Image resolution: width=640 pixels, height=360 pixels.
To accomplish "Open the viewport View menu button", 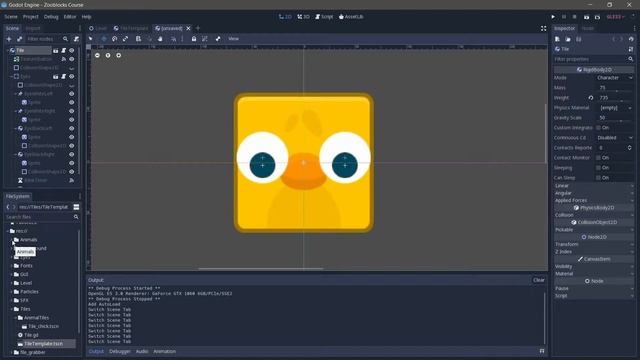I will 233,39.
